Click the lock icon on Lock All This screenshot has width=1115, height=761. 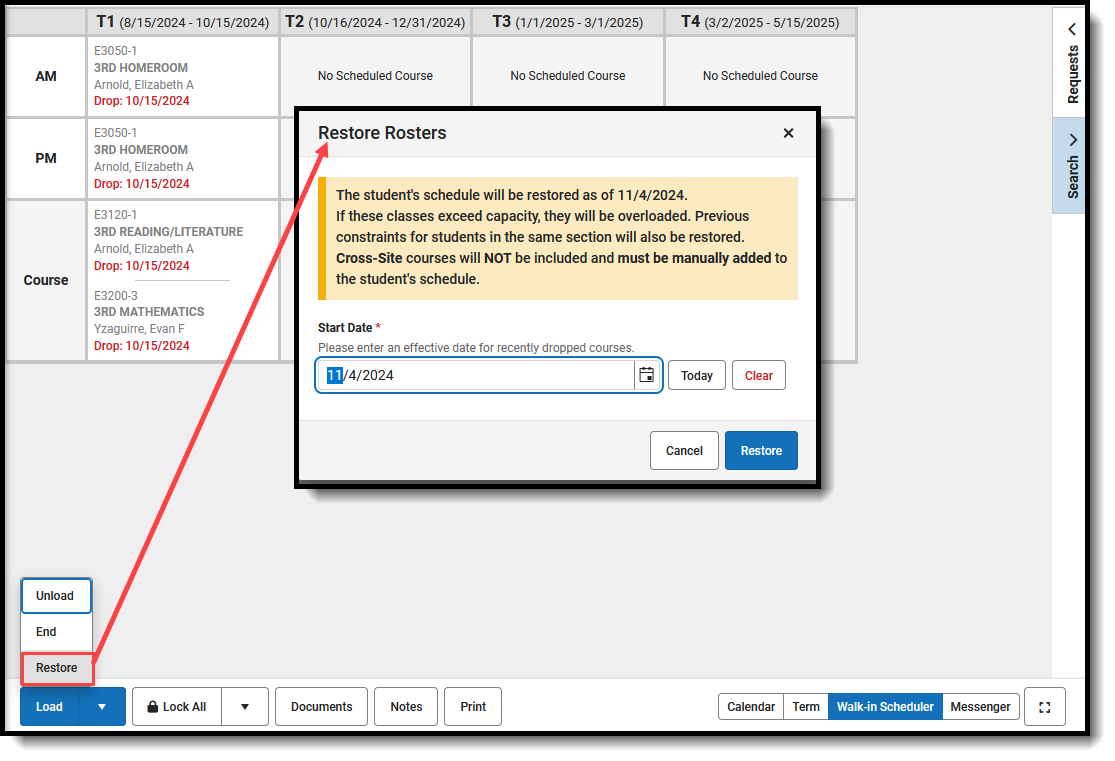(x=152, y=707)
